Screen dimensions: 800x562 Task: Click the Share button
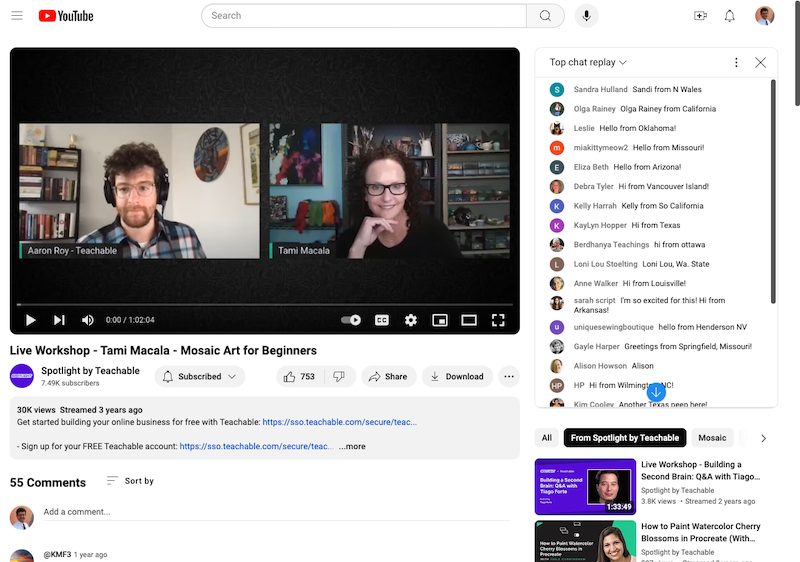388,377
